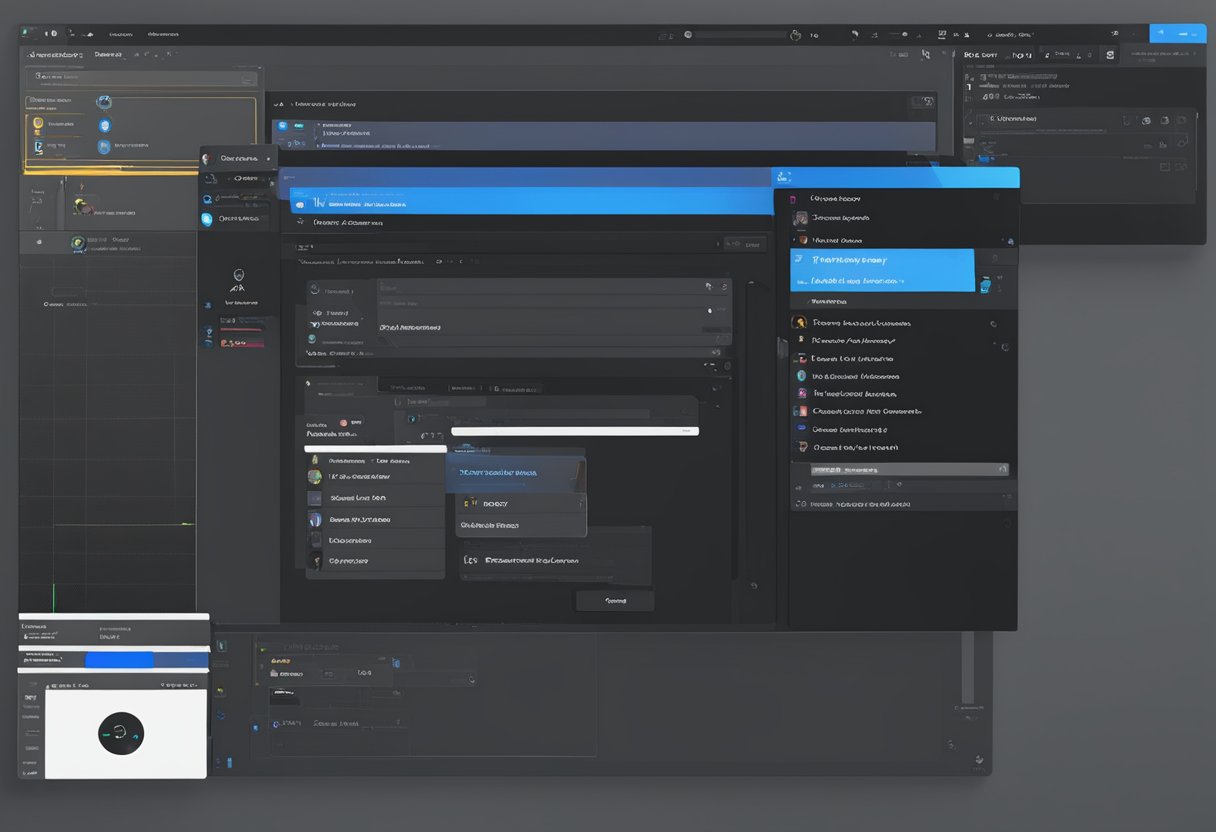Click the dark button at the bottom of center dialog
The width and height of the screenshot is (1216, 832).
point(614,601)
